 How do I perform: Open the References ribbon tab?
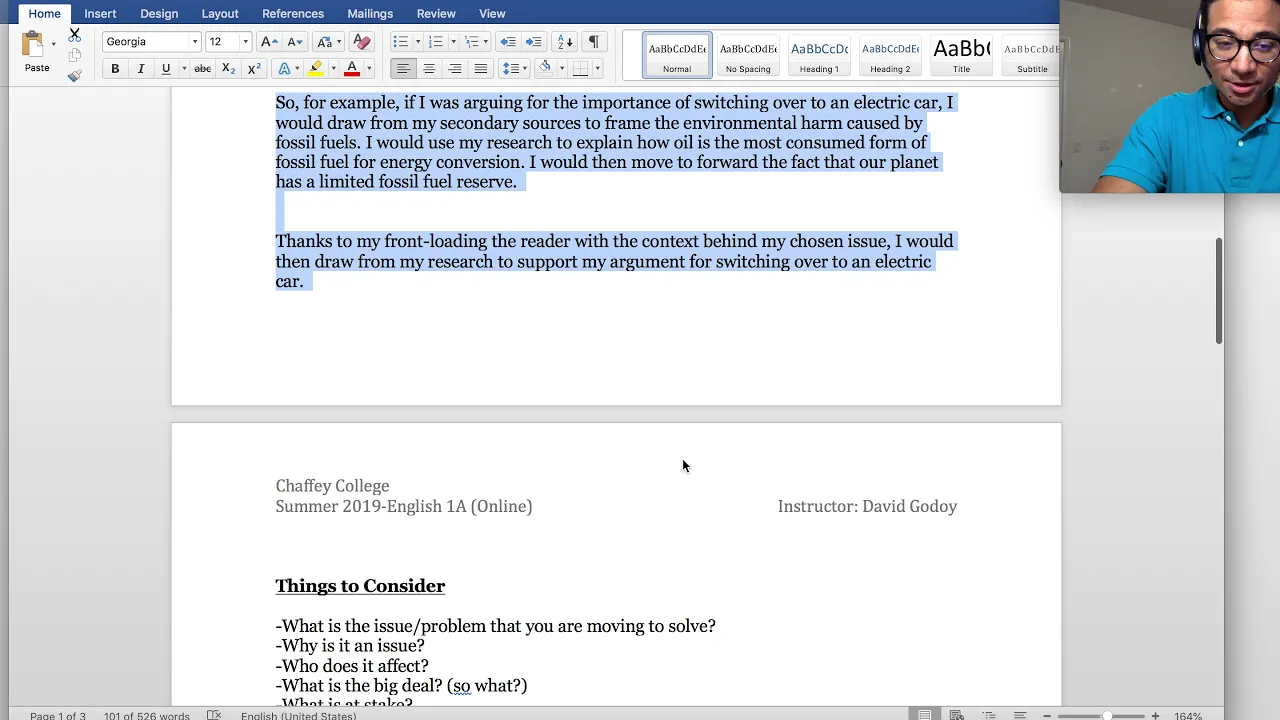293,14
